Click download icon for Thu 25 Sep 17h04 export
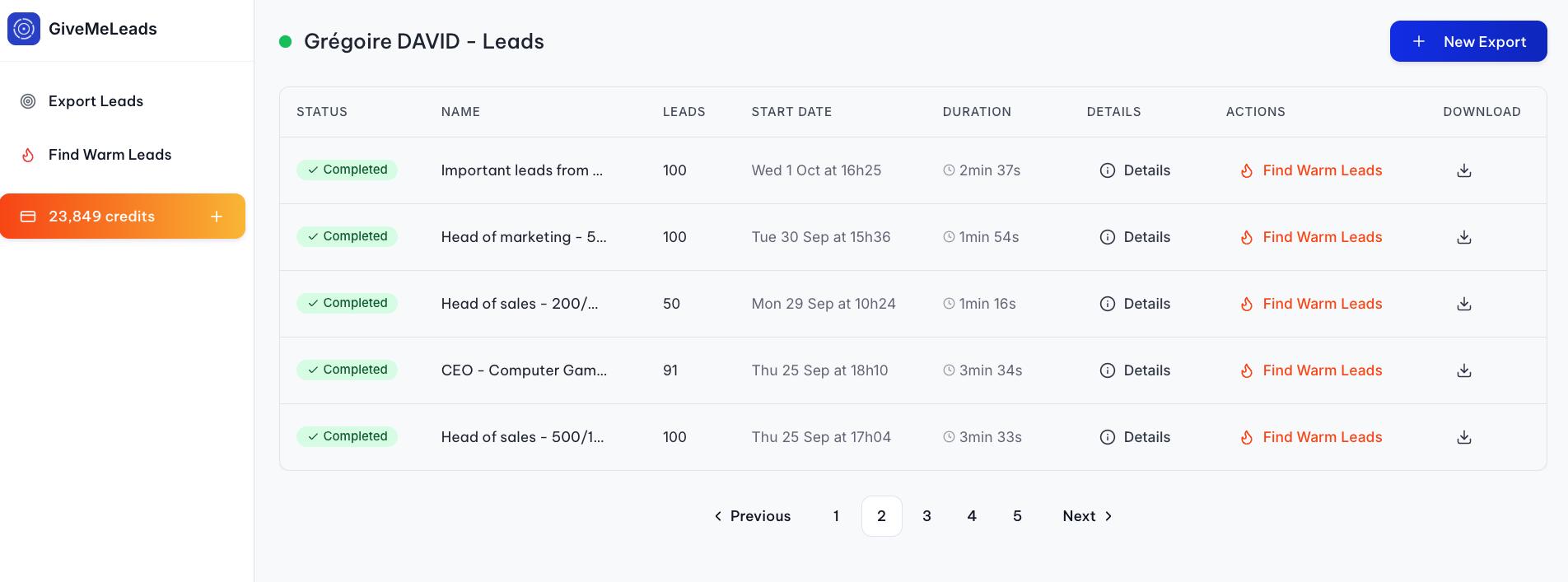Viewport: 1568px width, 582px height. [x=1463, y=437]
